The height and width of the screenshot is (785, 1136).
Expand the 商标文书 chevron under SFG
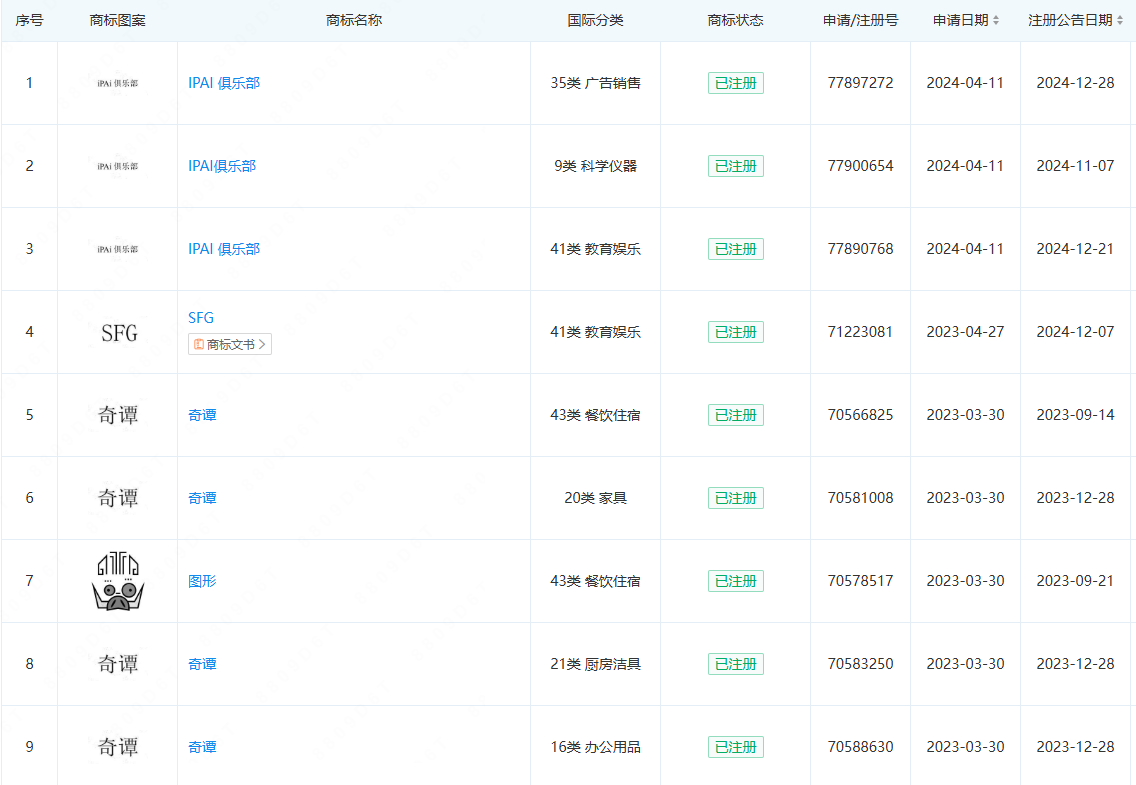pyautogui.click(x=262, y=344)
